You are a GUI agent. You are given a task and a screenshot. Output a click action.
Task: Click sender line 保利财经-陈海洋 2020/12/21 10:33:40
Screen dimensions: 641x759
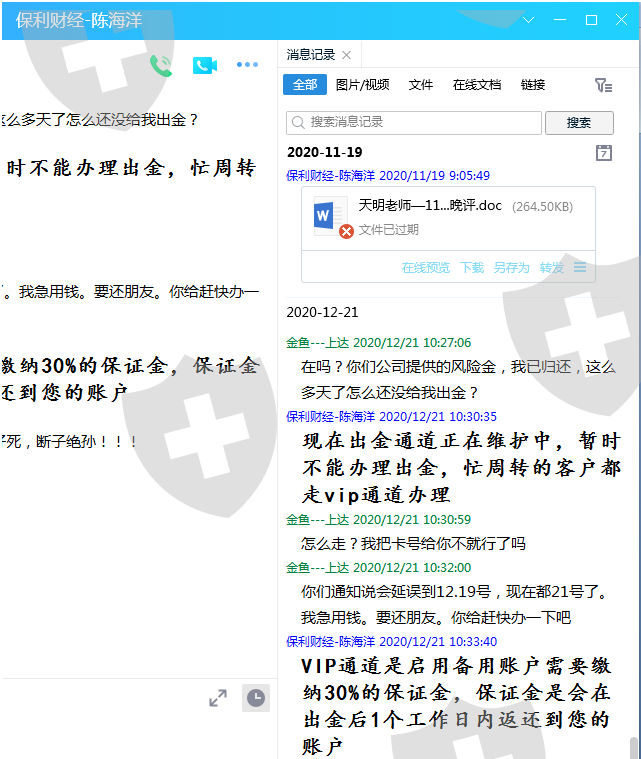[x=391, y=641]
